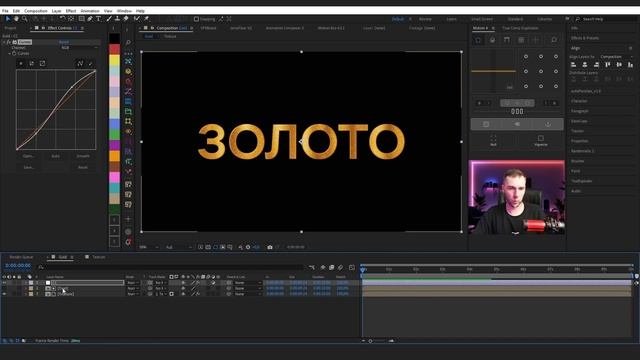Image resolution: width=640 pixels, height=360 pixels.
Task: Open the composition mini-flowchart icon in timeline
Action: pyautogui.click(x=312, y=267)
